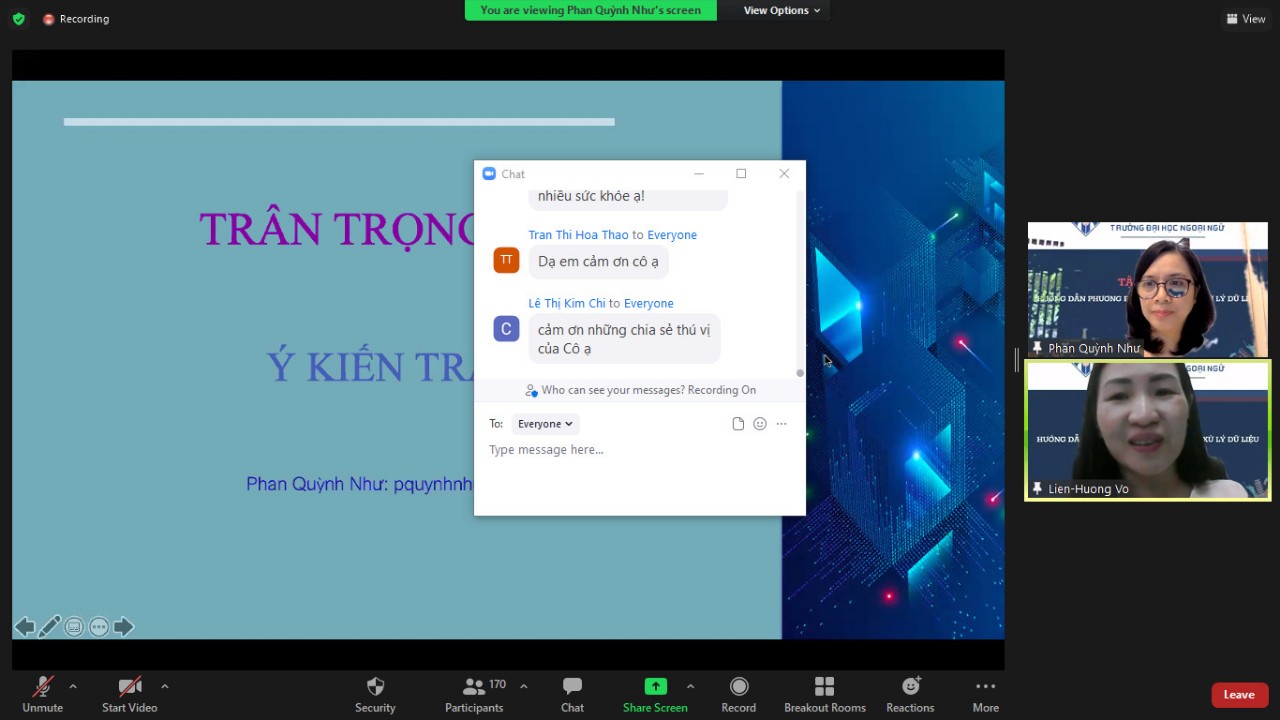
Task: Open Breakout Rooms
Action: click(824, 687)
